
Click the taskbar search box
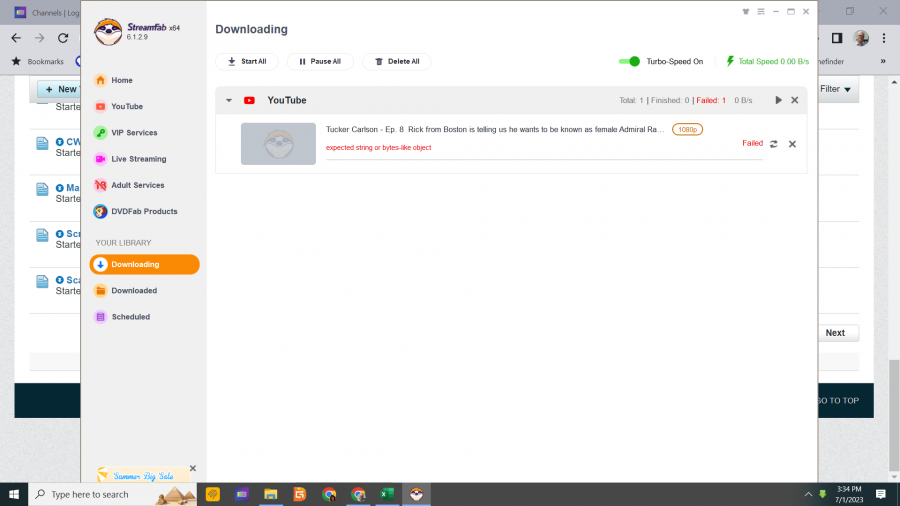click(x=112, y=494)
